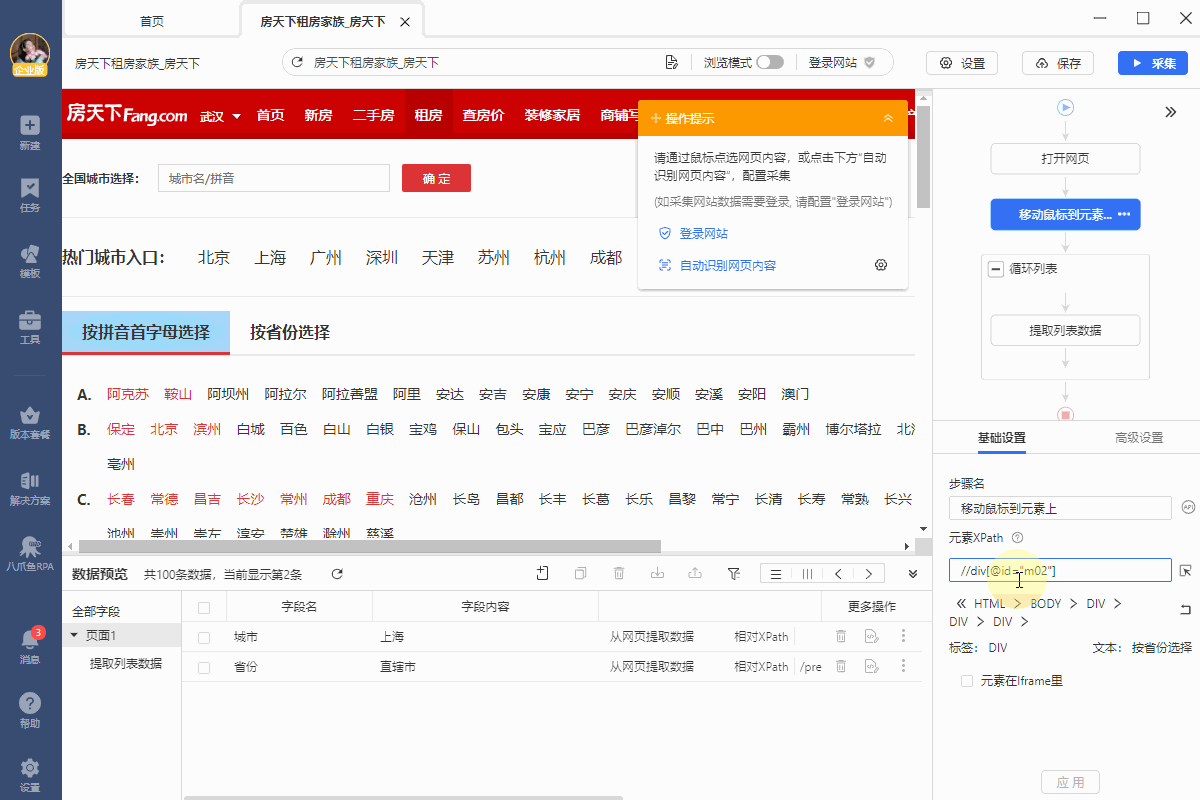The image size is (1200, 800).
Task: Click the API icon beside 步骤名
Action: (x=1188, y=507)
